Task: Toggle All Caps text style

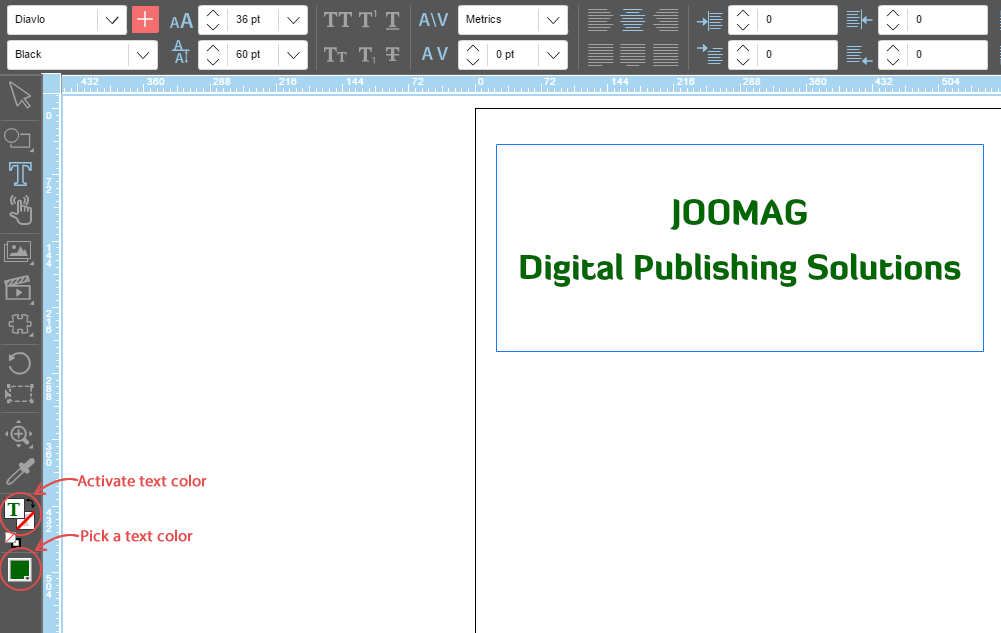Action: (x=337, y=20)
